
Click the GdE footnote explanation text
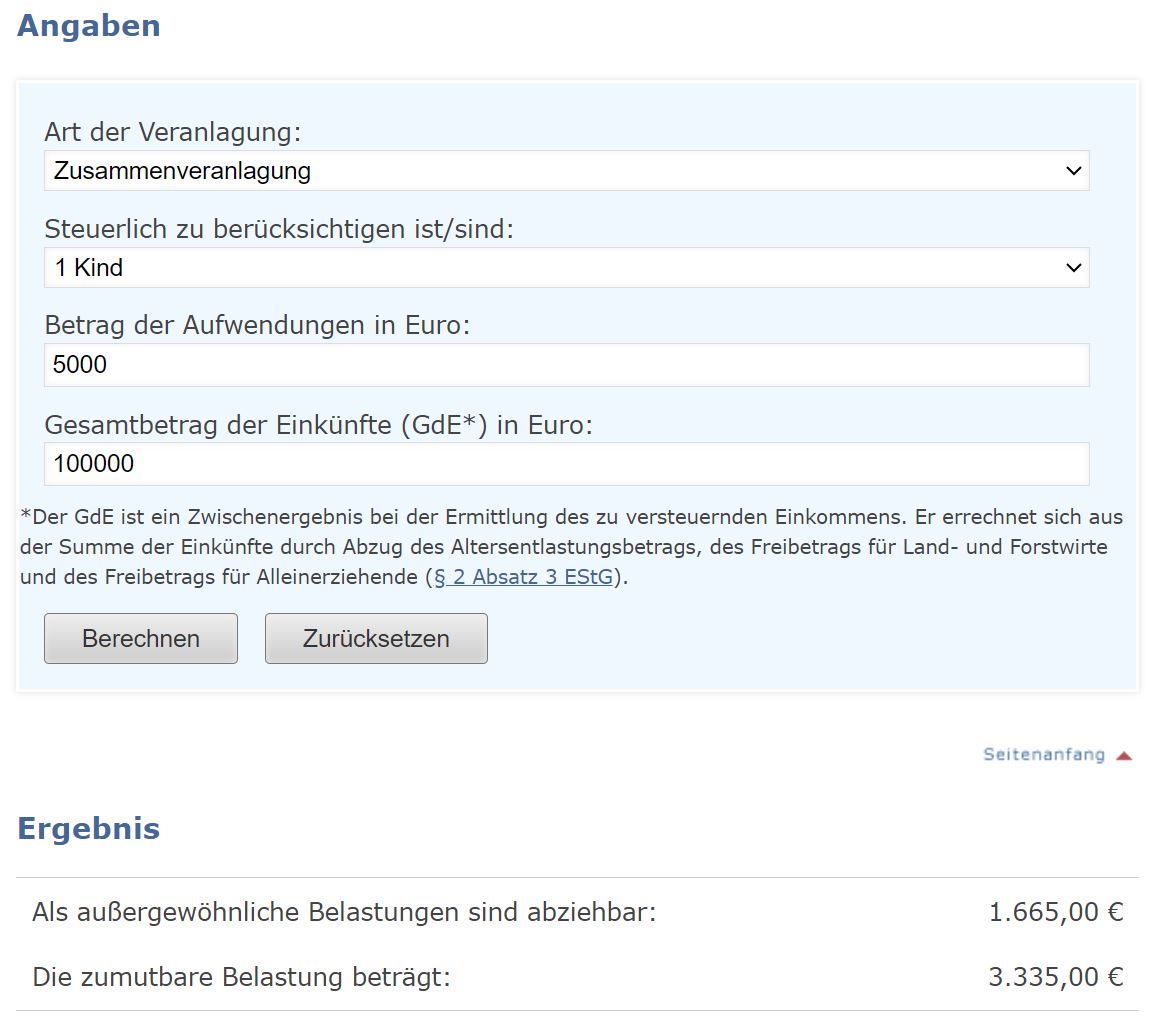pos(570,547)
